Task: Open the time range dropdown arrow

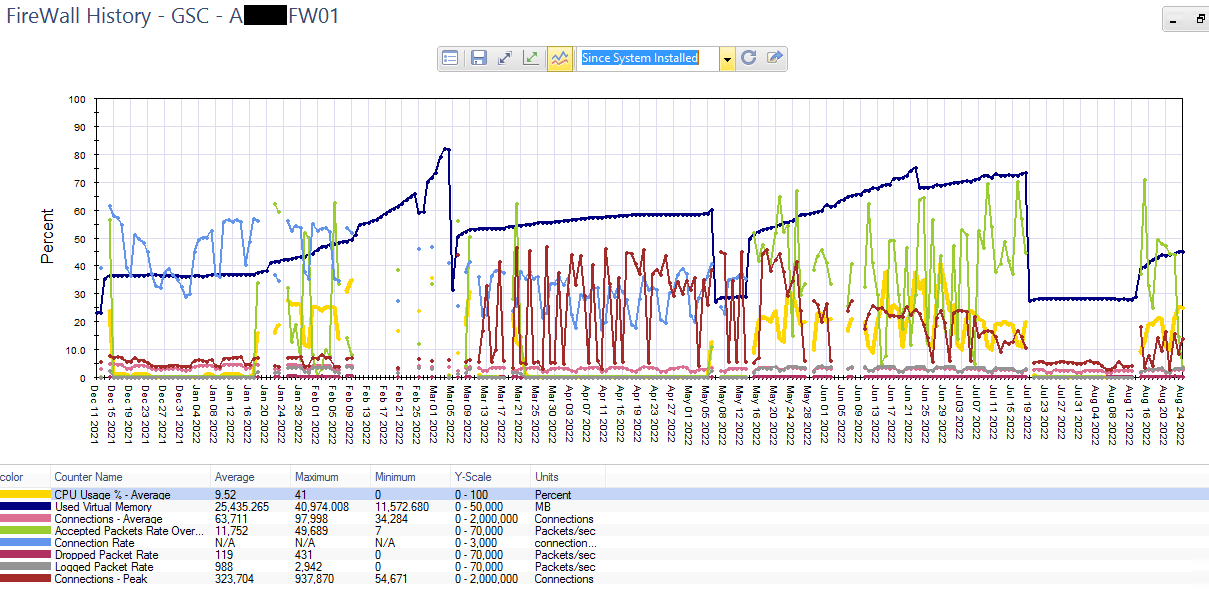Action: (x=726, y=58)
